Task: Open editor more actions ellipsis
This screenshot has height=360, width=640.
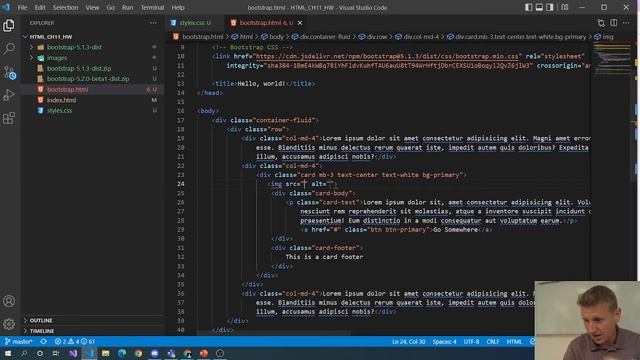Action: click(x=626, y=23)
